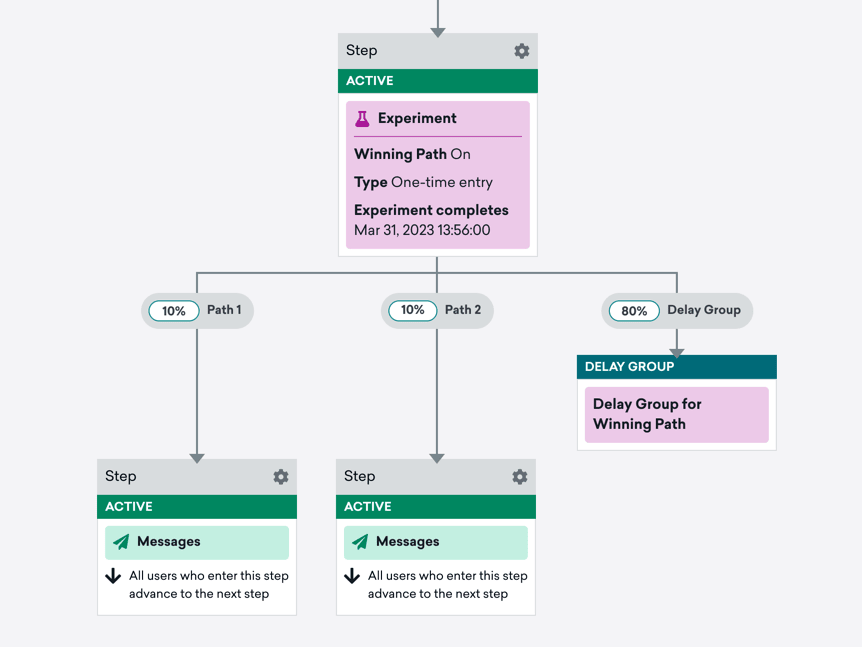Select the 80% Delay Group badge
The width and height of the screenshot is (862, 647).
tap(634, 311)
